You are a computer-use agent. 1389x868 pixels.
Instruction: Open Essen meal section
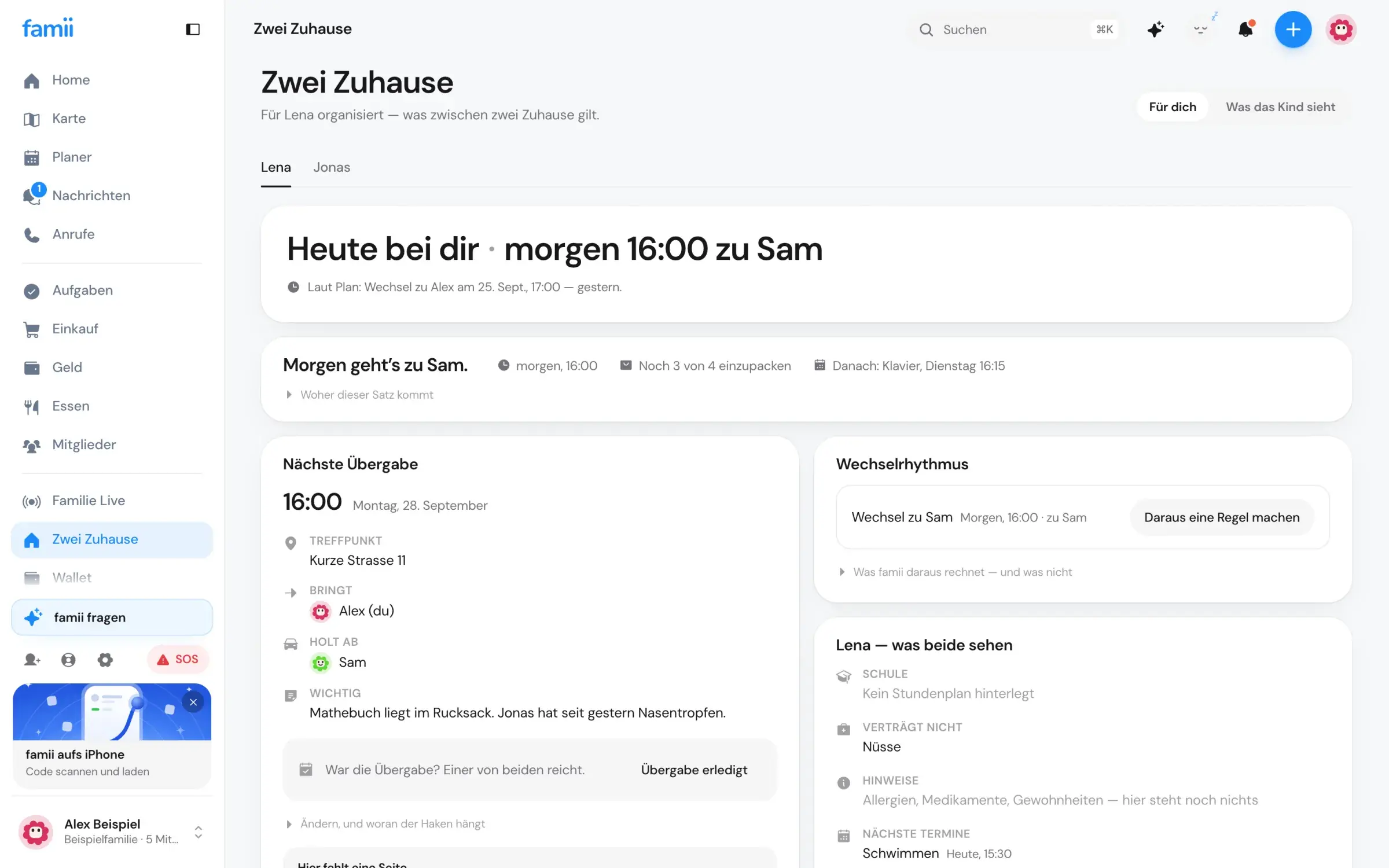coord(112,406)
